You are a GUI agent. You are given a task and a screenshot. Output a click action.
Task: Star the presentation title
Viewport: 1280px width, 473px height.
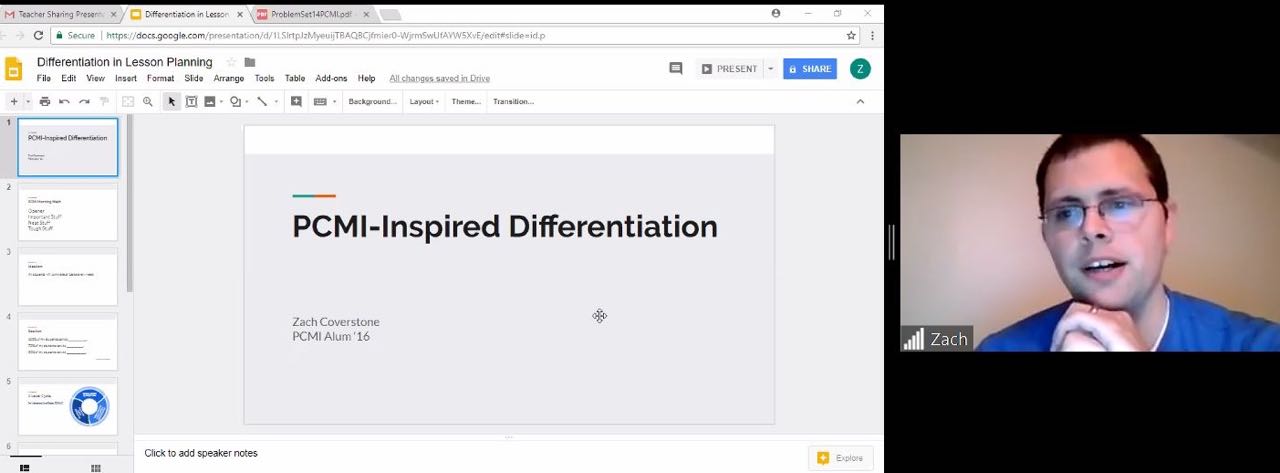point(231,62)
